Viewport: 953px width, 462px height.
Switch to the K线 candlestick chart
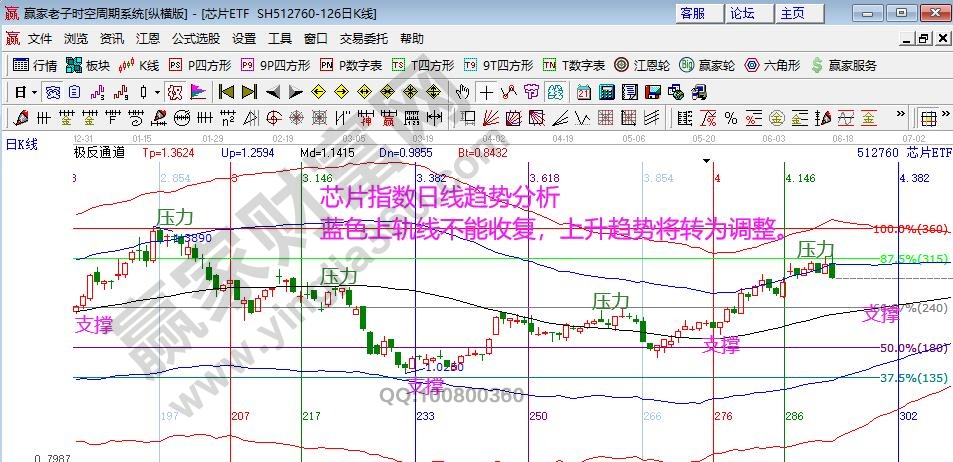click(139, 65)
